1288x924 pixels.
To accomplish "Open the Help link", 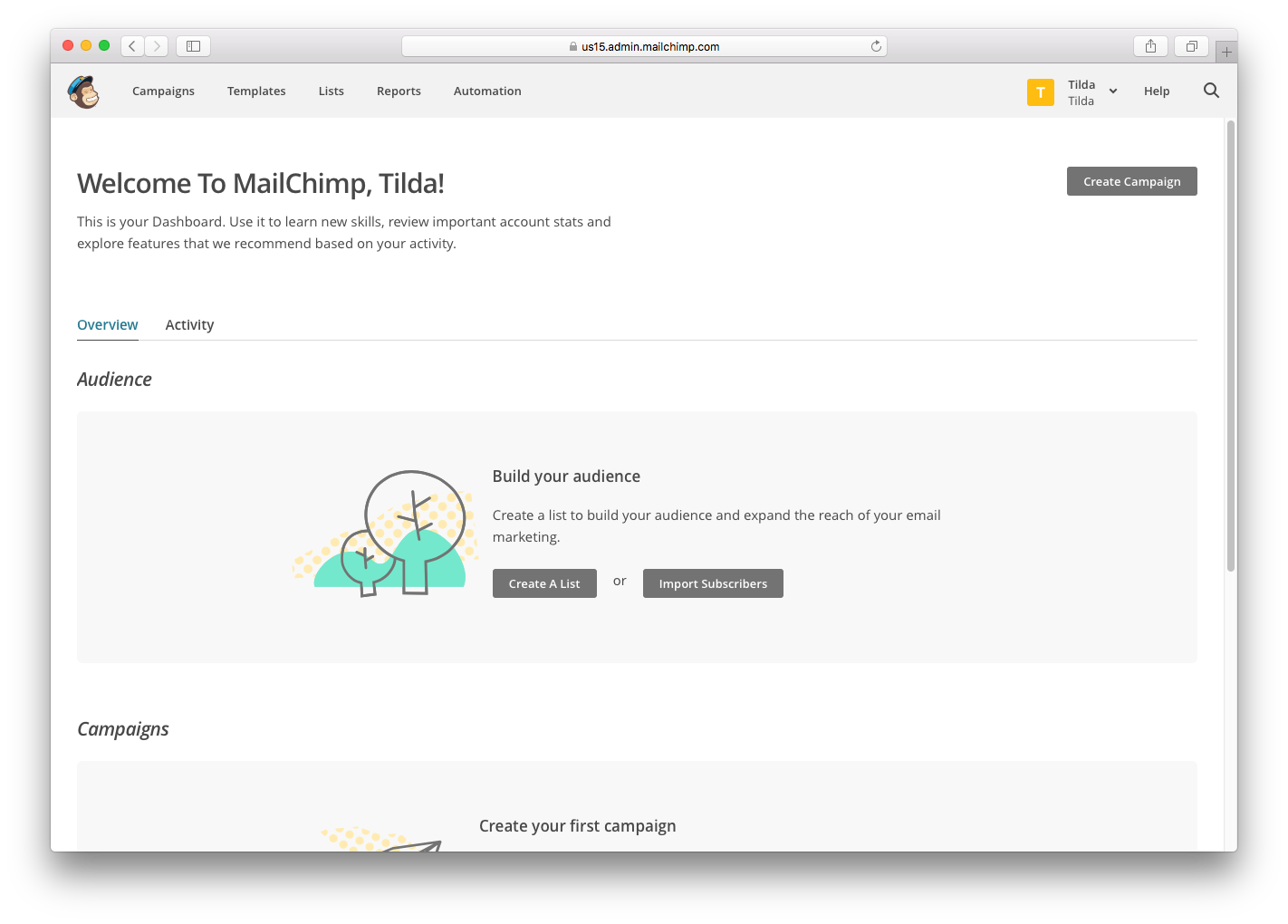I will tap(1157, 91).
